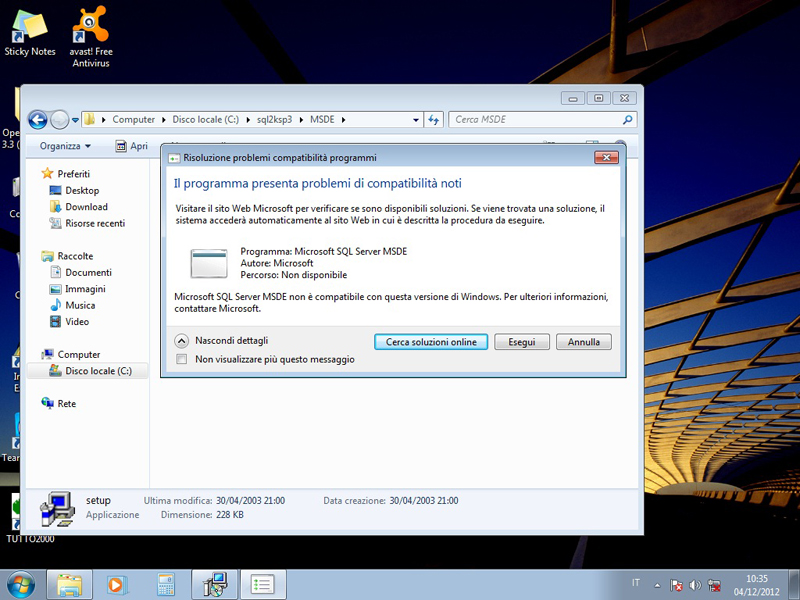Screen dimensions: 800x600
Task: Check 'Non visualizzare più questo messaggio'
Action: [x=181, y=359]
